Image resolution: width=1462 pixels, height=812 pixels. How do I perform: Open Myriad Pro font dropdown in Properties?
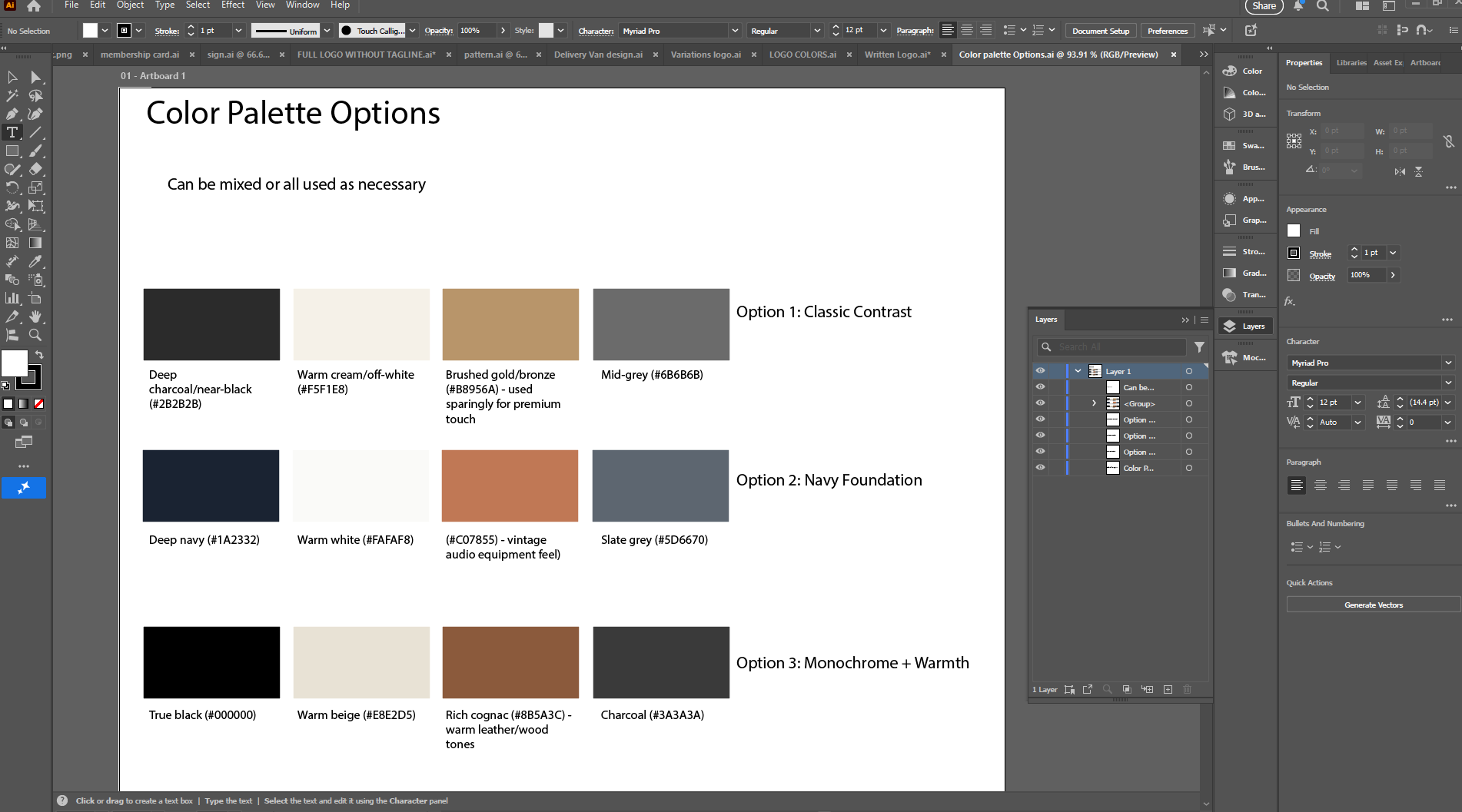[x=1448, y=363]
